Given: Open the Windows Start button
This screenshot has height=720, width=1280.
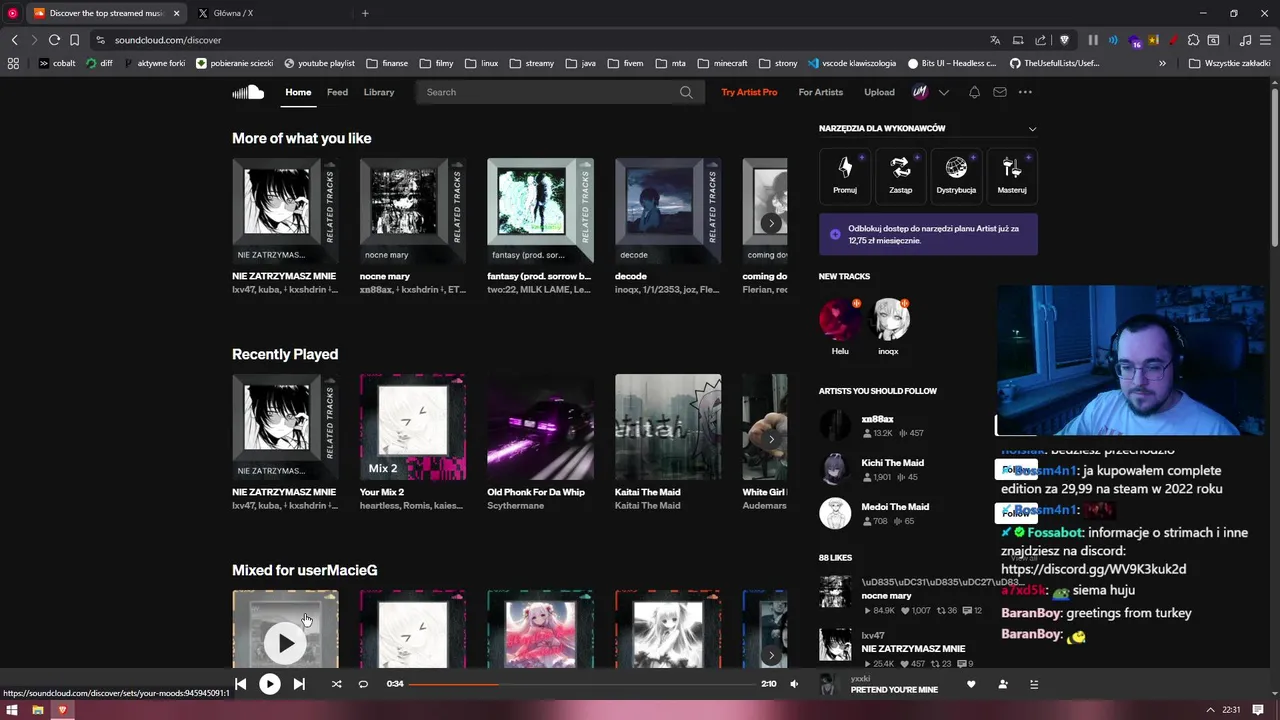Looking at the screenshot, I should 12,710.
